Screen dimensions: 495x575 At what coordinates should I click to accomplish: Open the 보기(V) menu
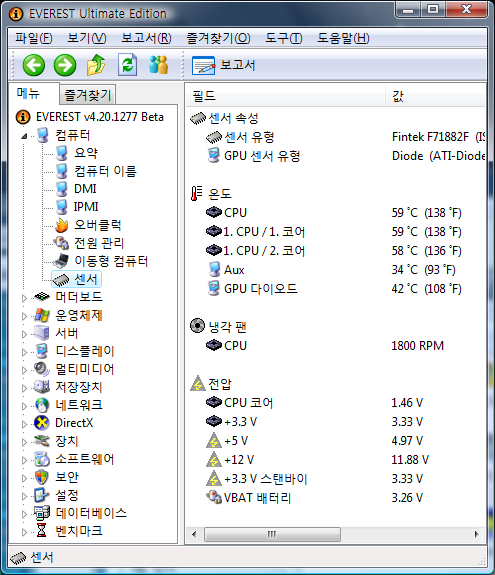coord(87,38)
